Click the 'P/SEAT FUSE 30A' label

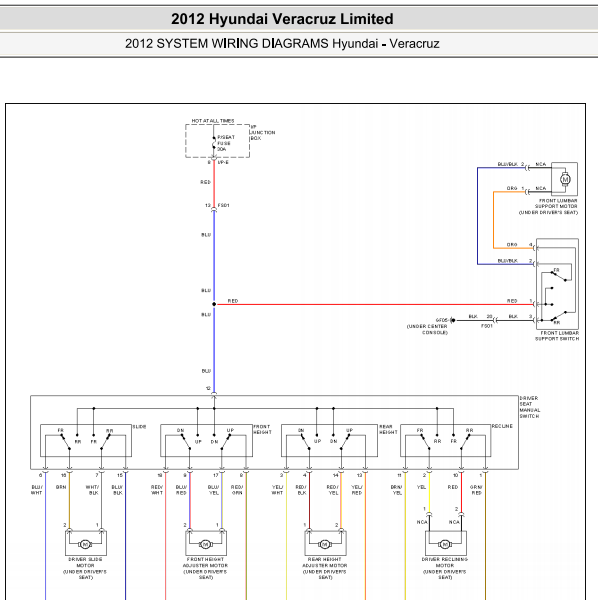(226, 143)
